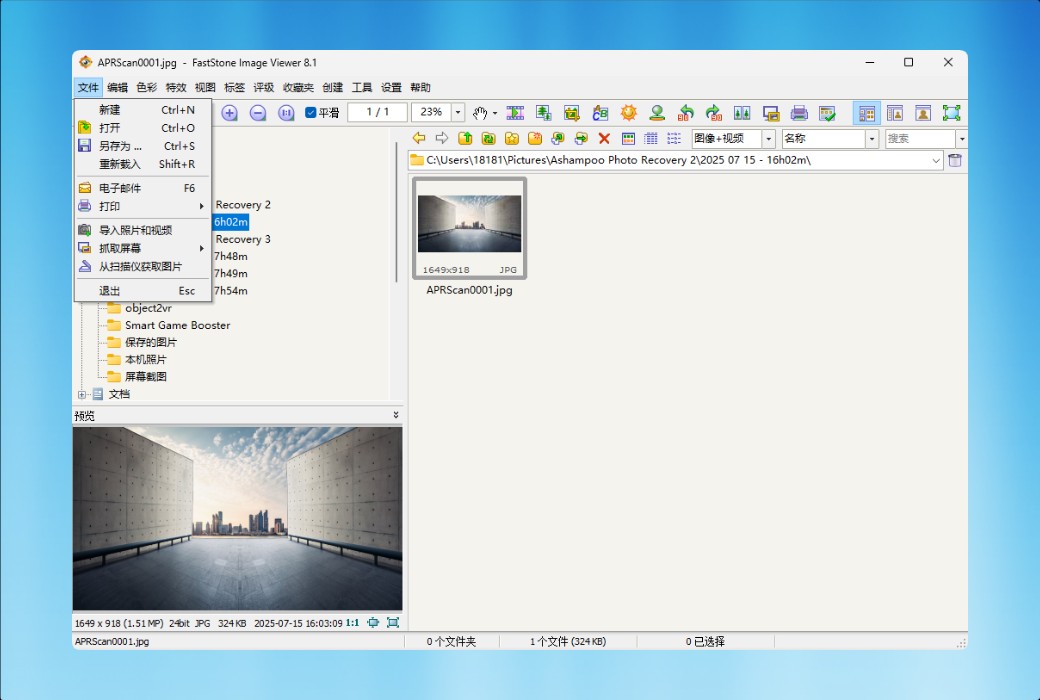Expand the folder path address dropdown
Viewport: 1040px width, 700px height.
pyautogui.click(x=936, y=160)
